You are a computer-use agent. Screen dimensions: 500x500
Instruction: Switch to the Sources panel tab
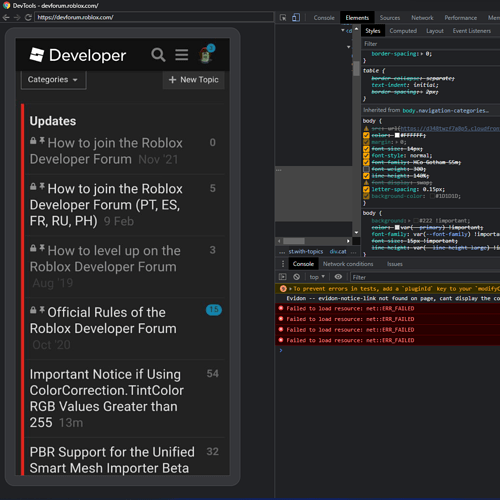(x=389, y=18)
